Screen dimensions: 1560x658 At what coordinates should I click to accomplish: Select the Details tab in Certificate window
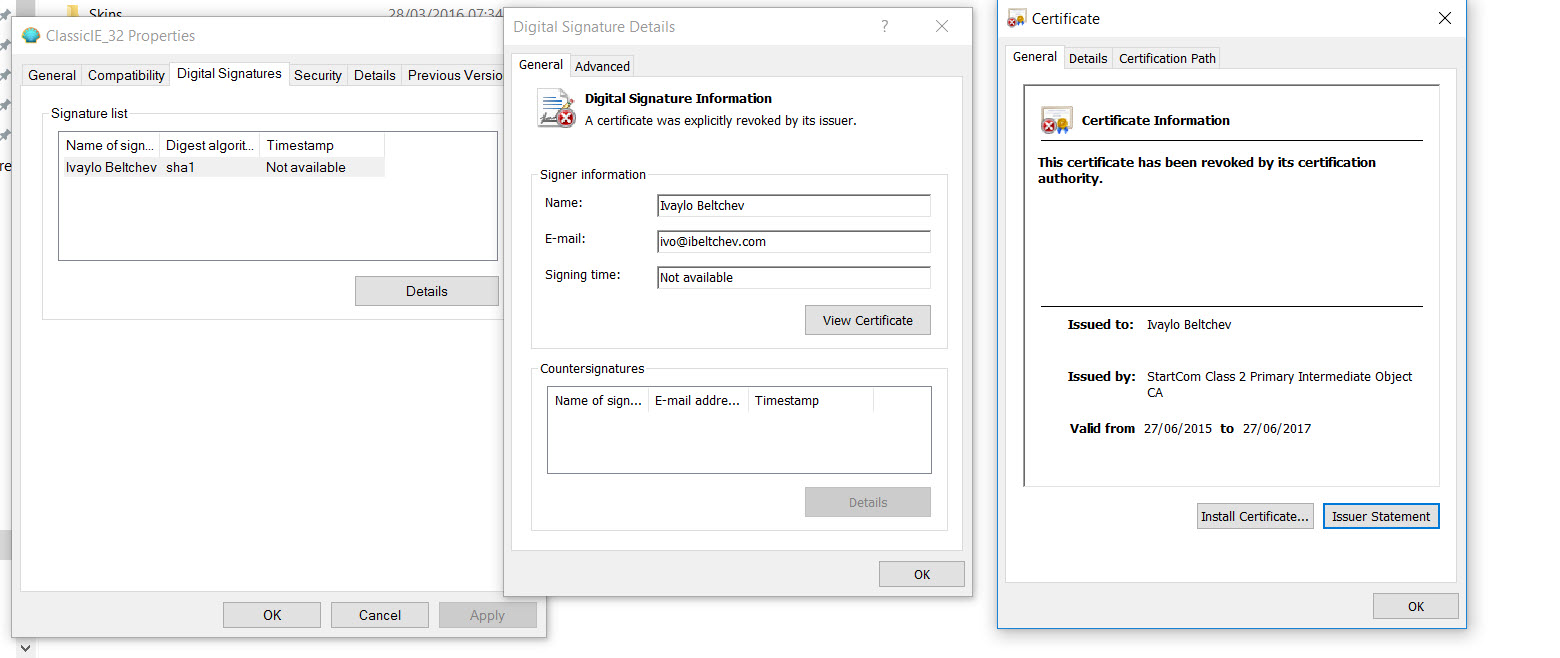tap(1087, 58)
